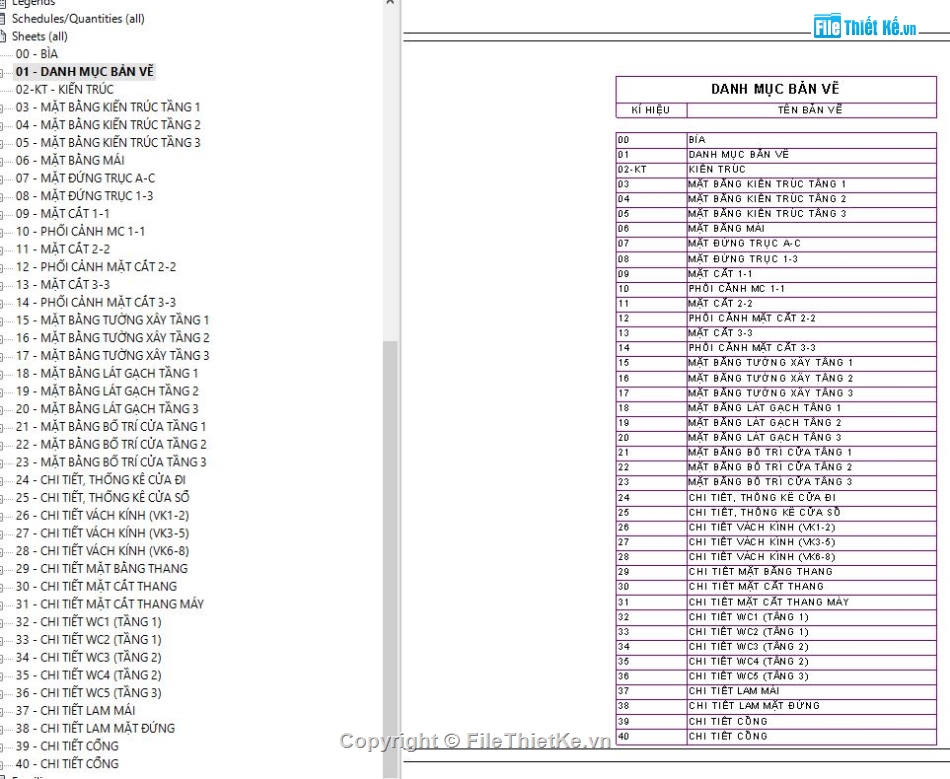Open sheet 02-KT - KIẾN TRÚC
Screen dimensions: 950x779
pos(64,89)
